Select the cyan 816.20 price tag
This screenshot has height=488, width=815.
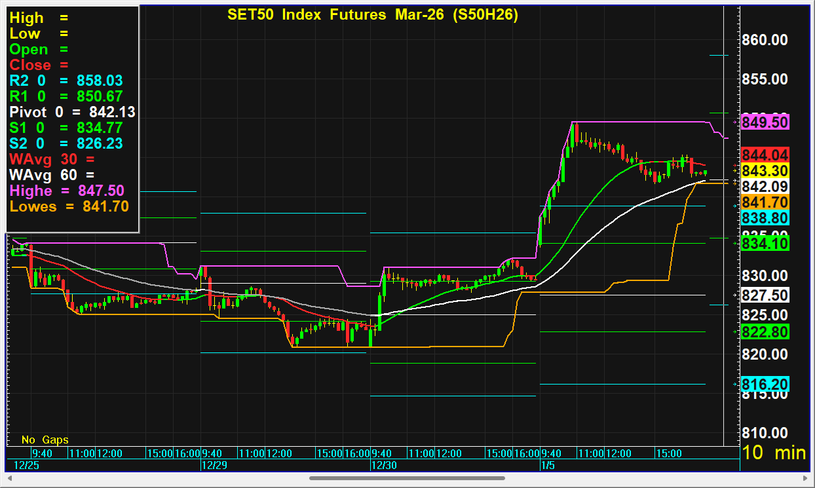click(765, 384)
